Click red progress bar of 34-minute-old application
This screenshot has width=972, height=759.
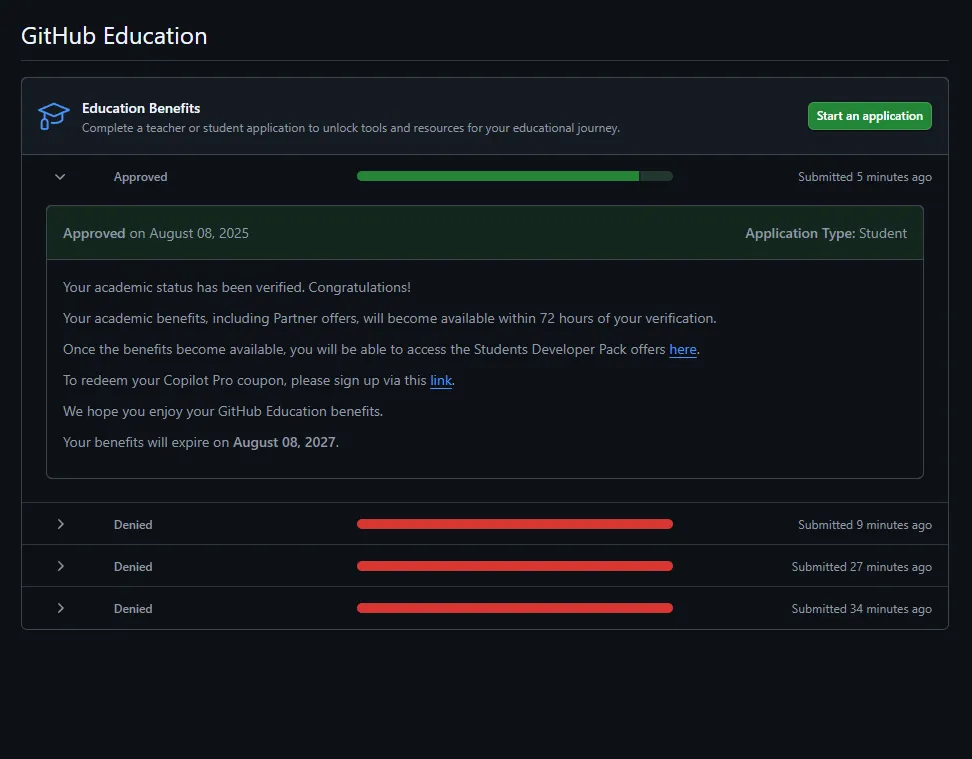[514, 608]
